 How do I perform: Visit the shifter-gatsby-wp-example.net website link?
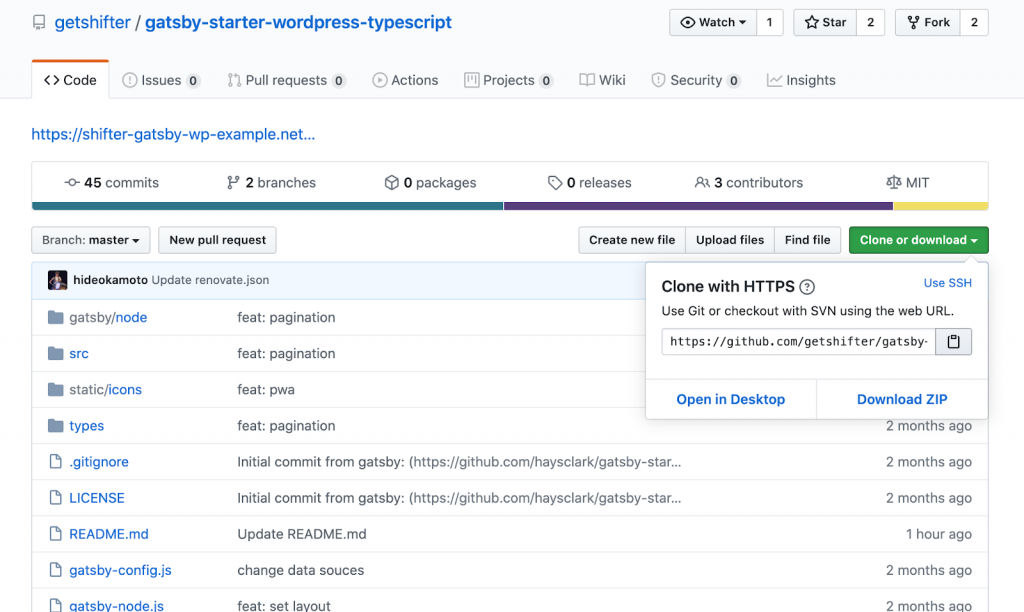point(173,135)
